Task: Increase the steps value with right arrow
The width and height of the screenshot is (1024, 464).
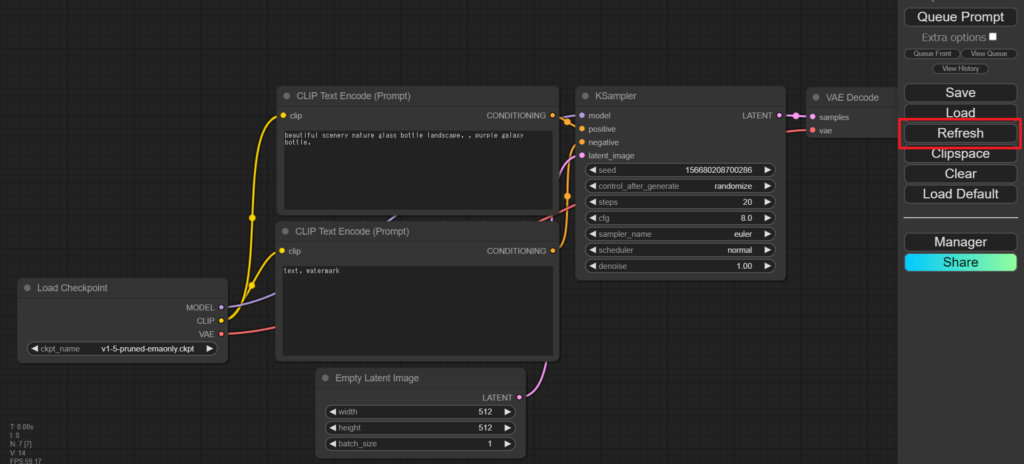Action: coord(768,202)
